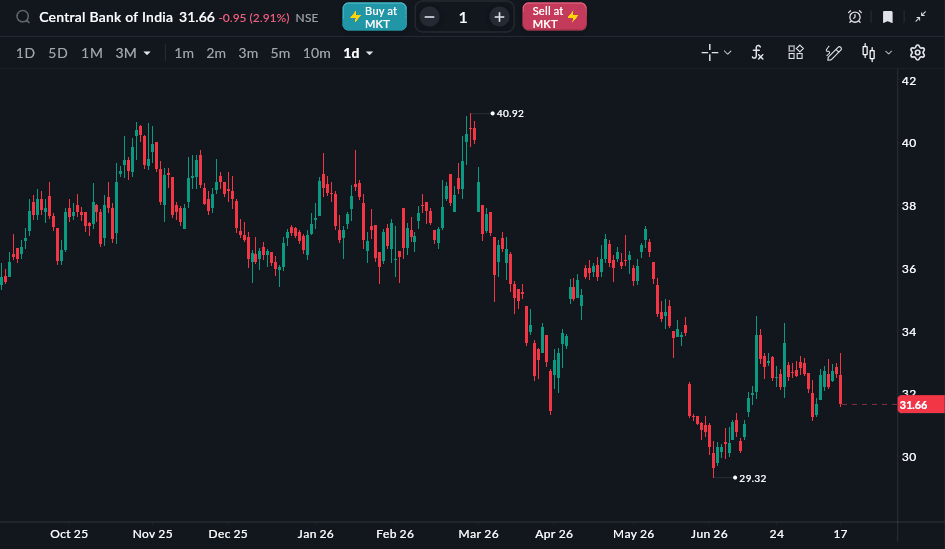Switch to 2m interval

[x=216, y=53]
